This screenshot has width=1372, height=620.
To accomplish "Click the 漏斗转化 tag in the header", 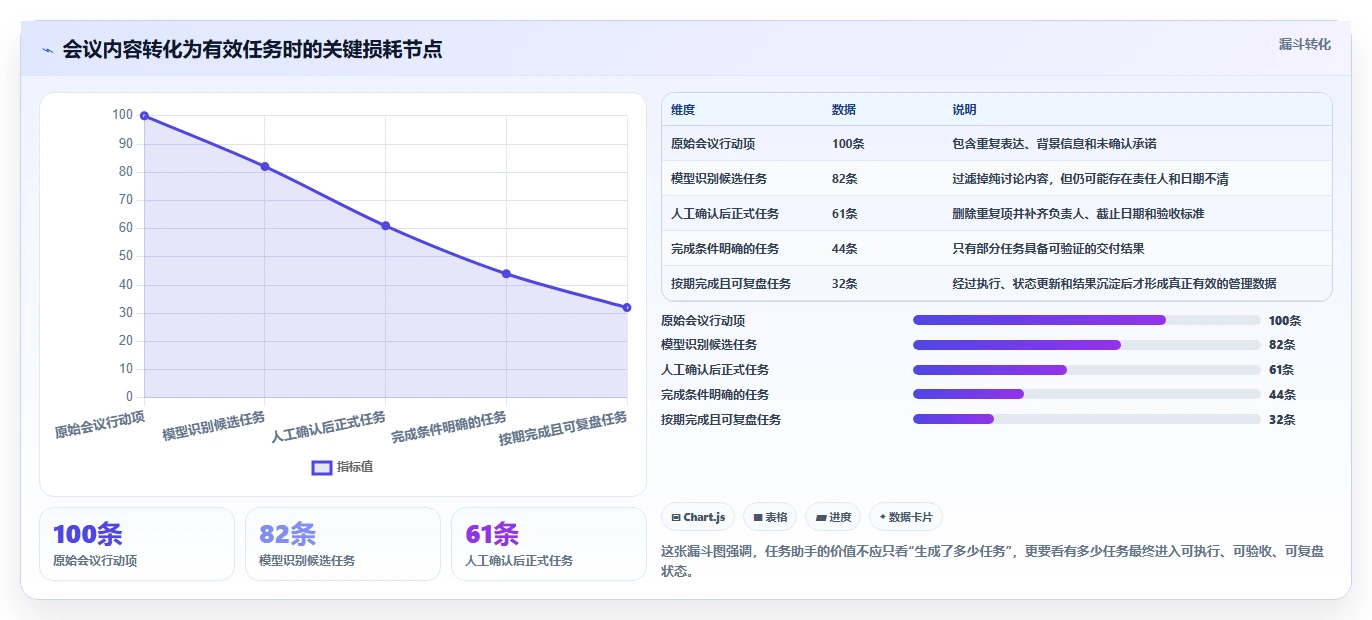I will pos(1305,45).
